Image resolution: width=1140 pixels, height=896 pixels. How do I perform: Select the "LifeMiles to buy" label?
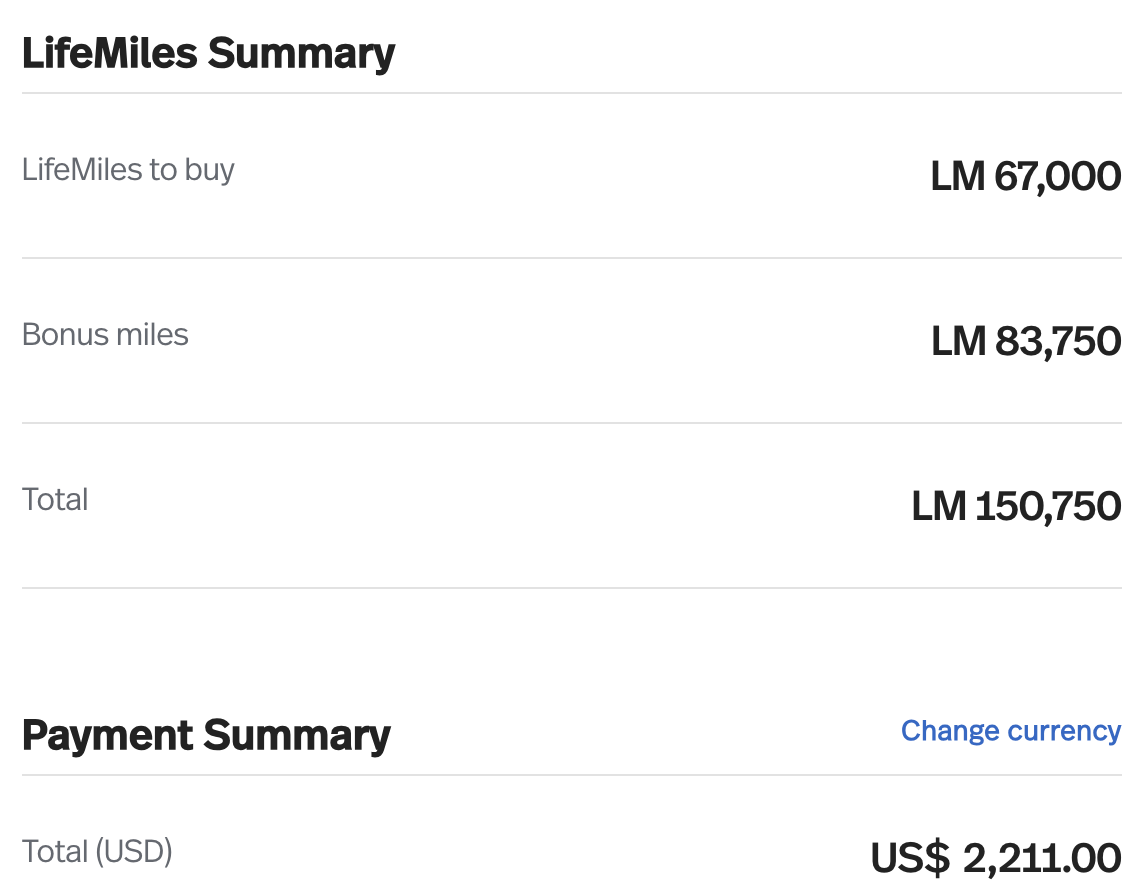coord(128,170)
